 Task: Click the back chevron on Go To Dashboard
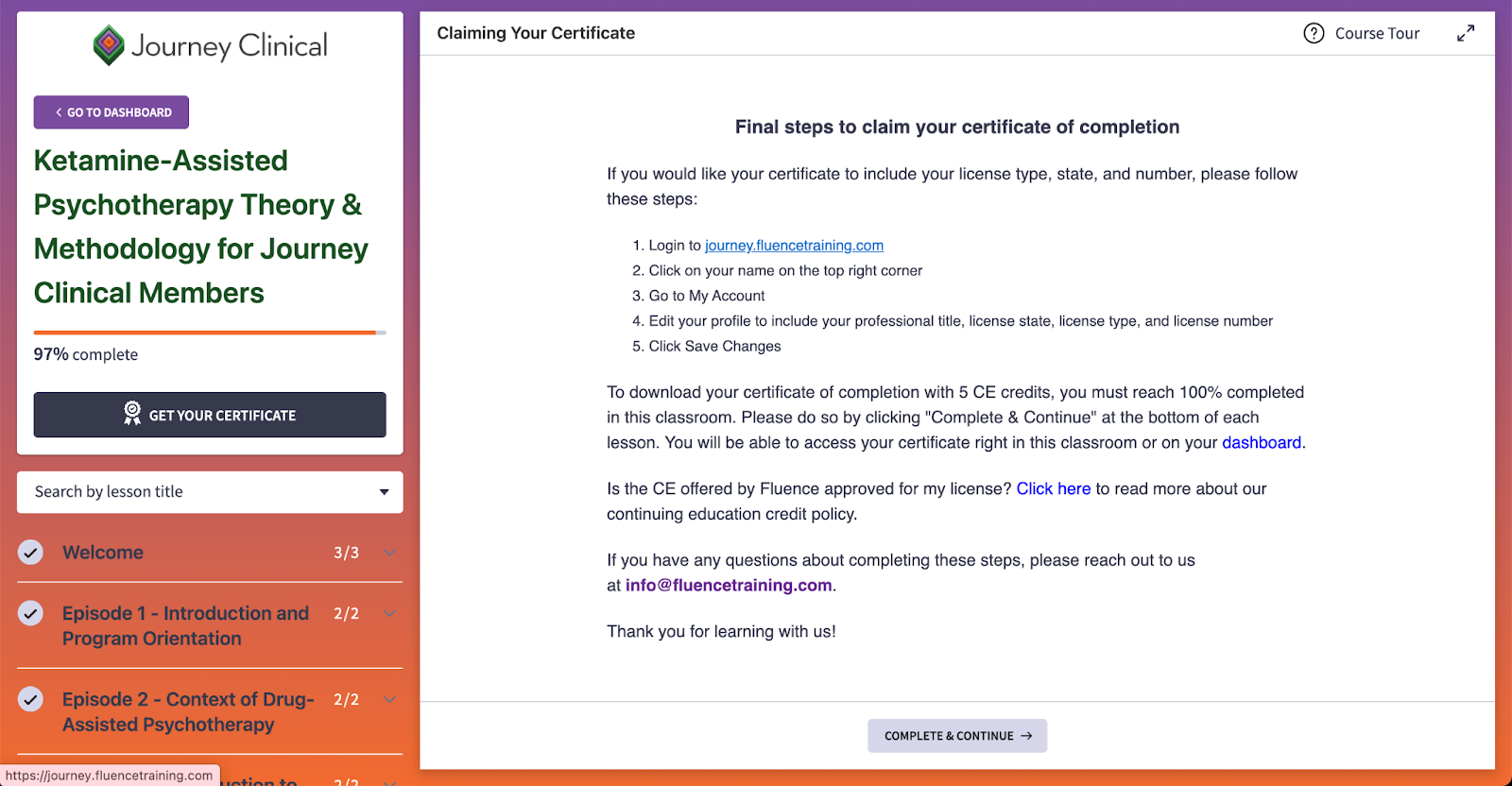(x=59, y=112)
